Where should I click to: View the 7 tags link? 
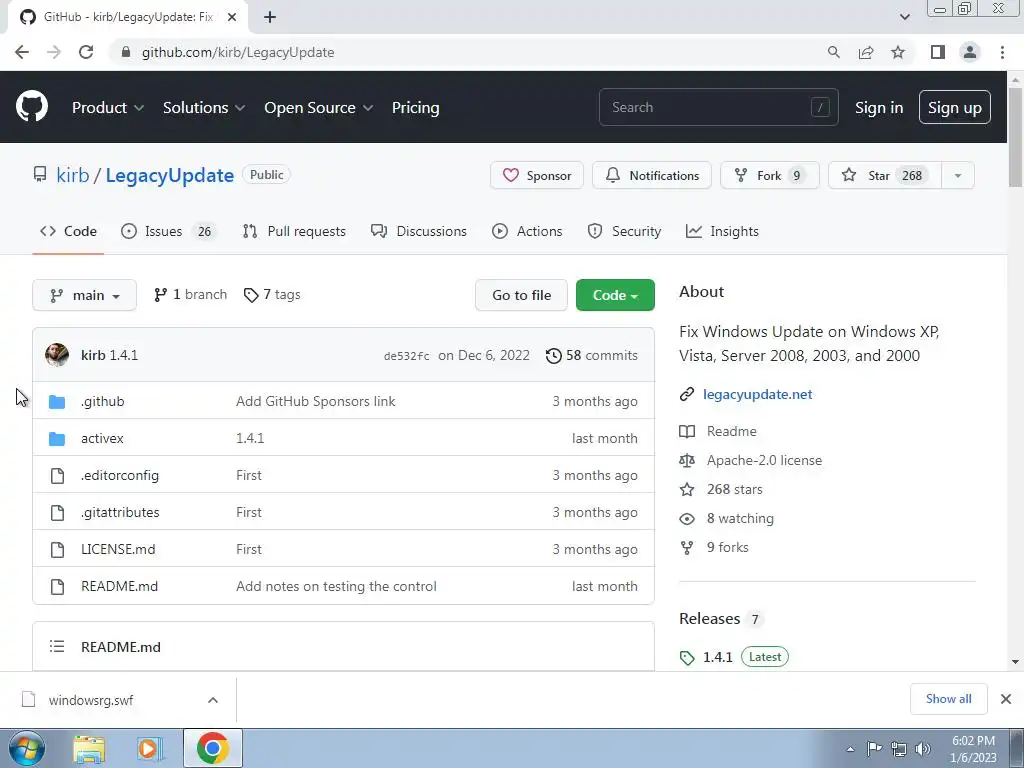pos(272,295)
